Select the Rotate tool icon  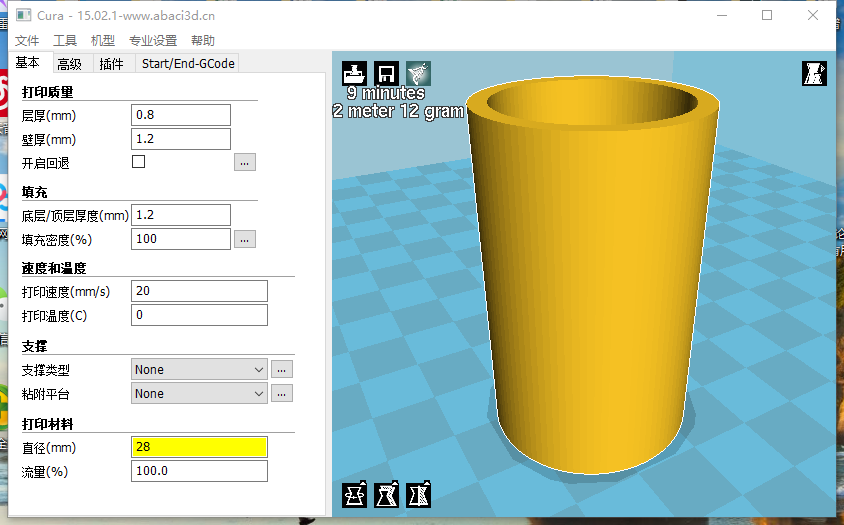click(x=354, y=493)
